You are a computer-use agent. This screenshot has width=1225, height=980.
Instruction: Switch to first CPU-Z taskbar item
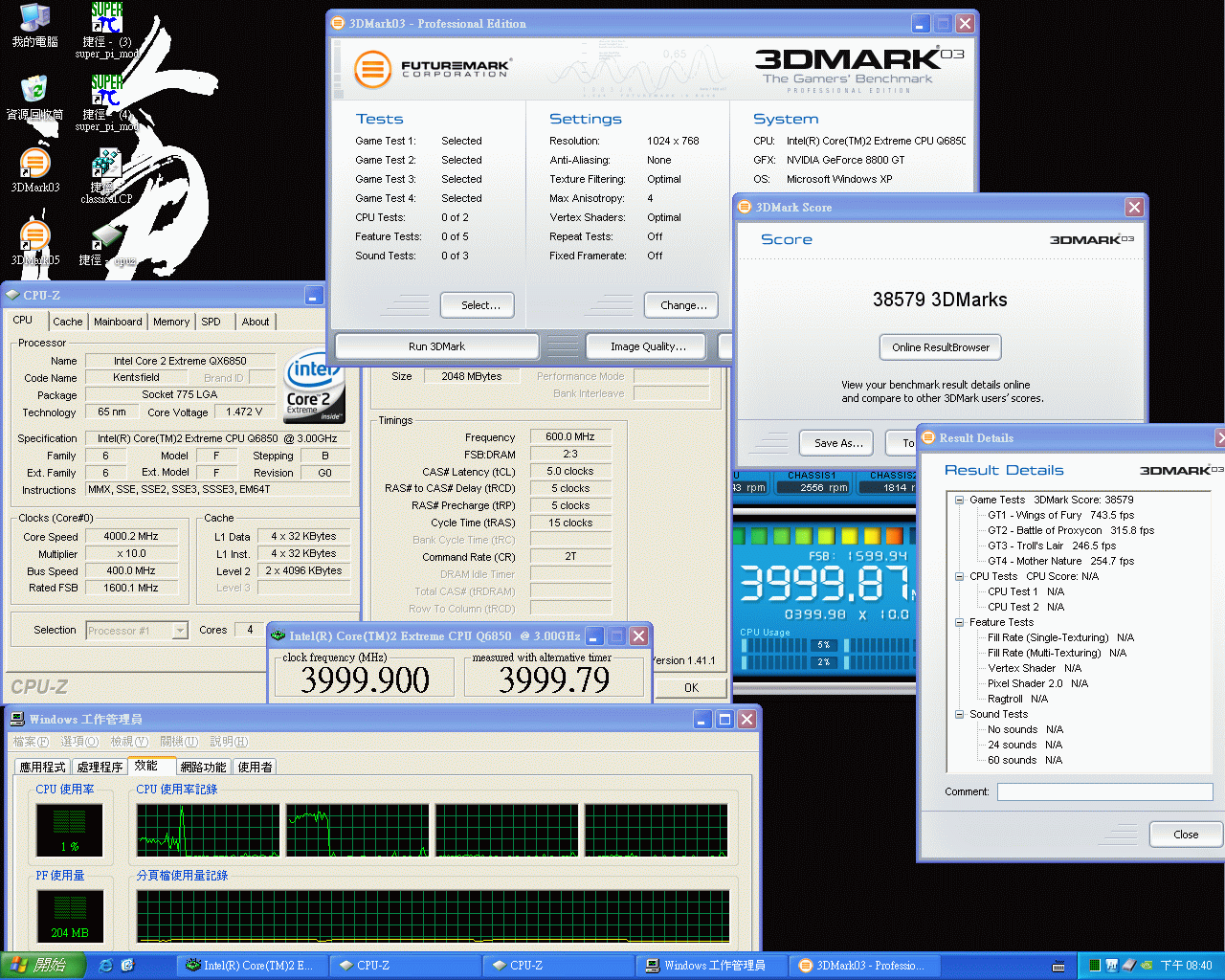tap(406, 966)
